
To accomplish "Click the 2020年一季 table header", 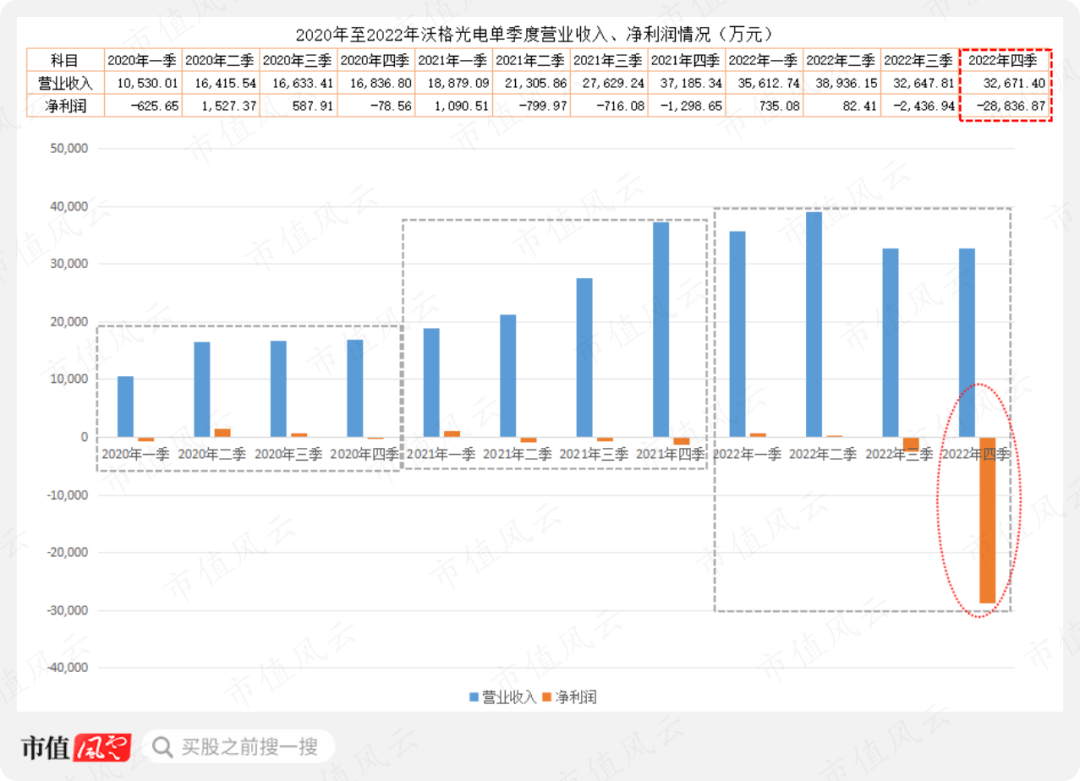I will point(143,60).
